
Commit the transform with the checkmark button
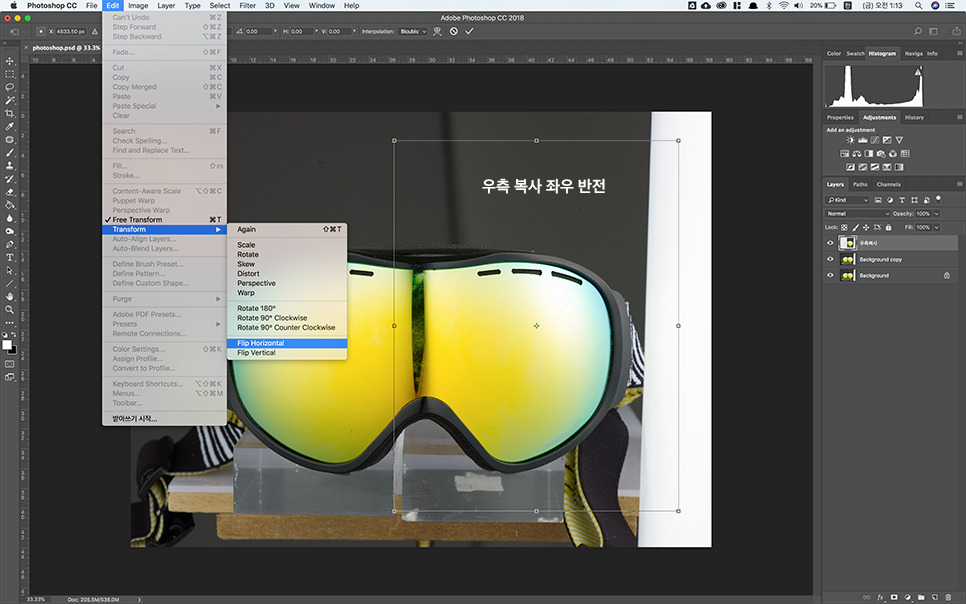(x=469, y=31)
